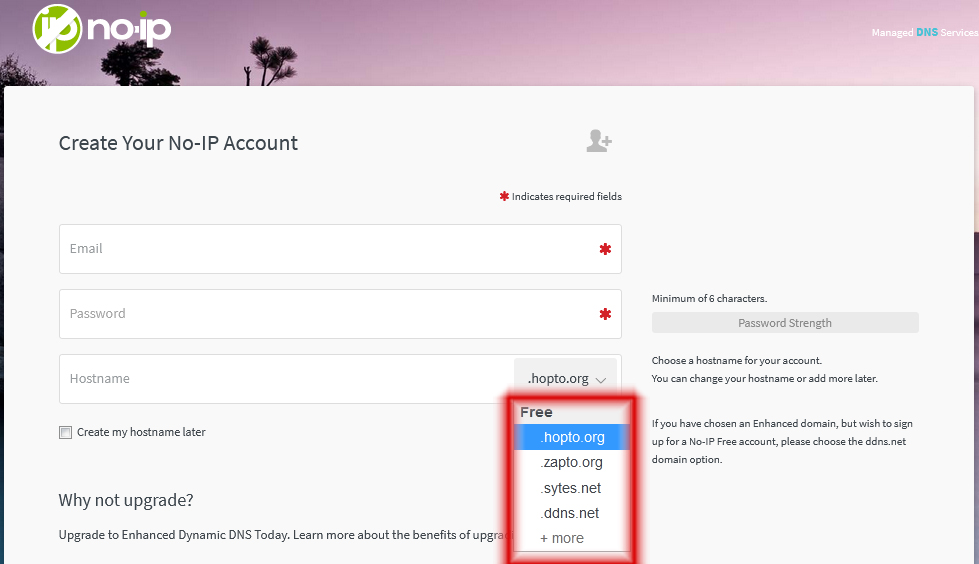This screenshot has height=564, width=979.
Task: Click into the Email field
Action: click(x=340, y=249)
